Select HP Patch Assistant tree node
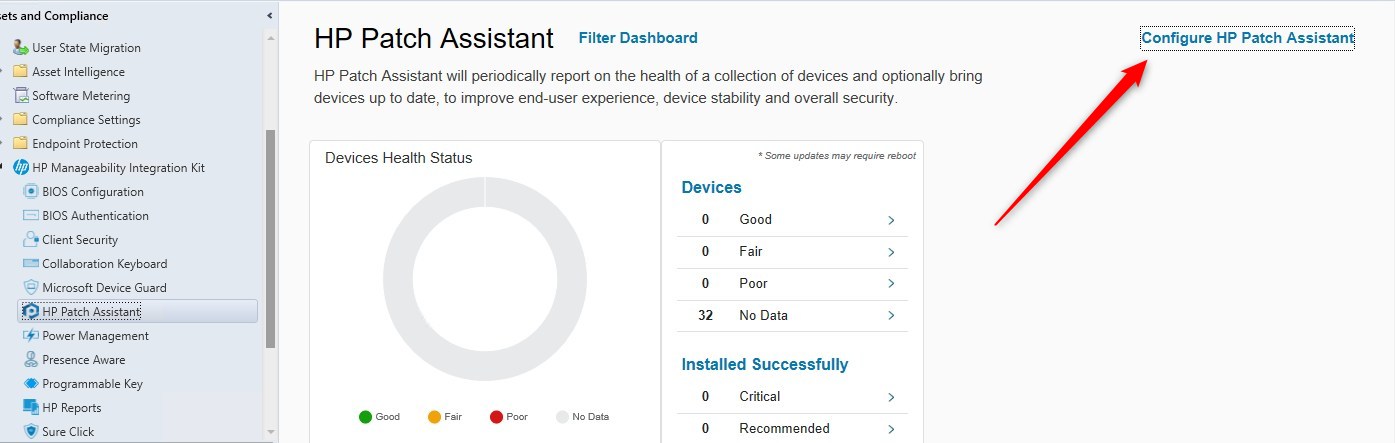1395x443 pixels. click(91, 312)
